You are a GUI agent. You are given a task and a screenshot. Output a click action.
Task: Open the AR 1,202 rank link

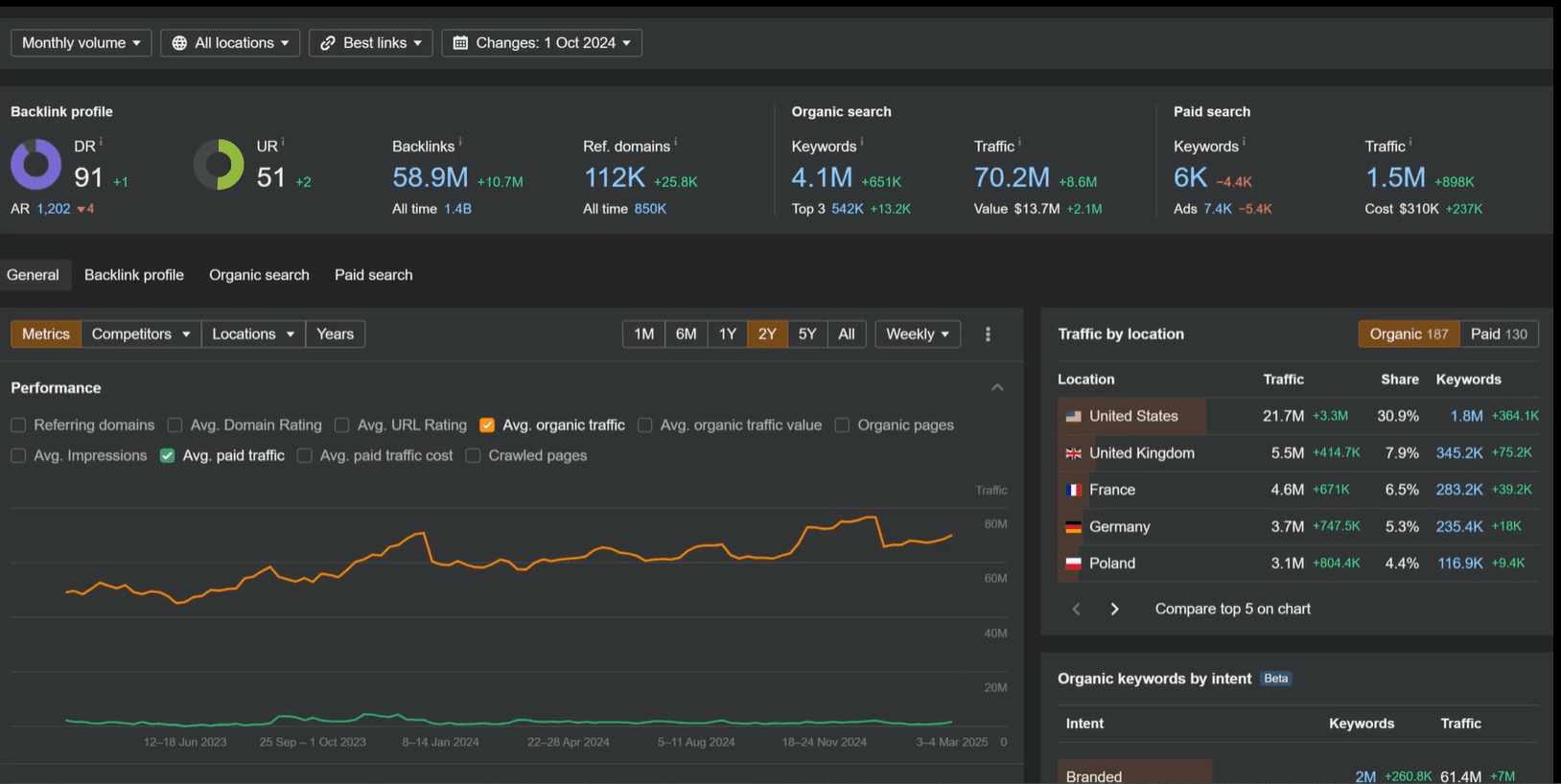54,209
